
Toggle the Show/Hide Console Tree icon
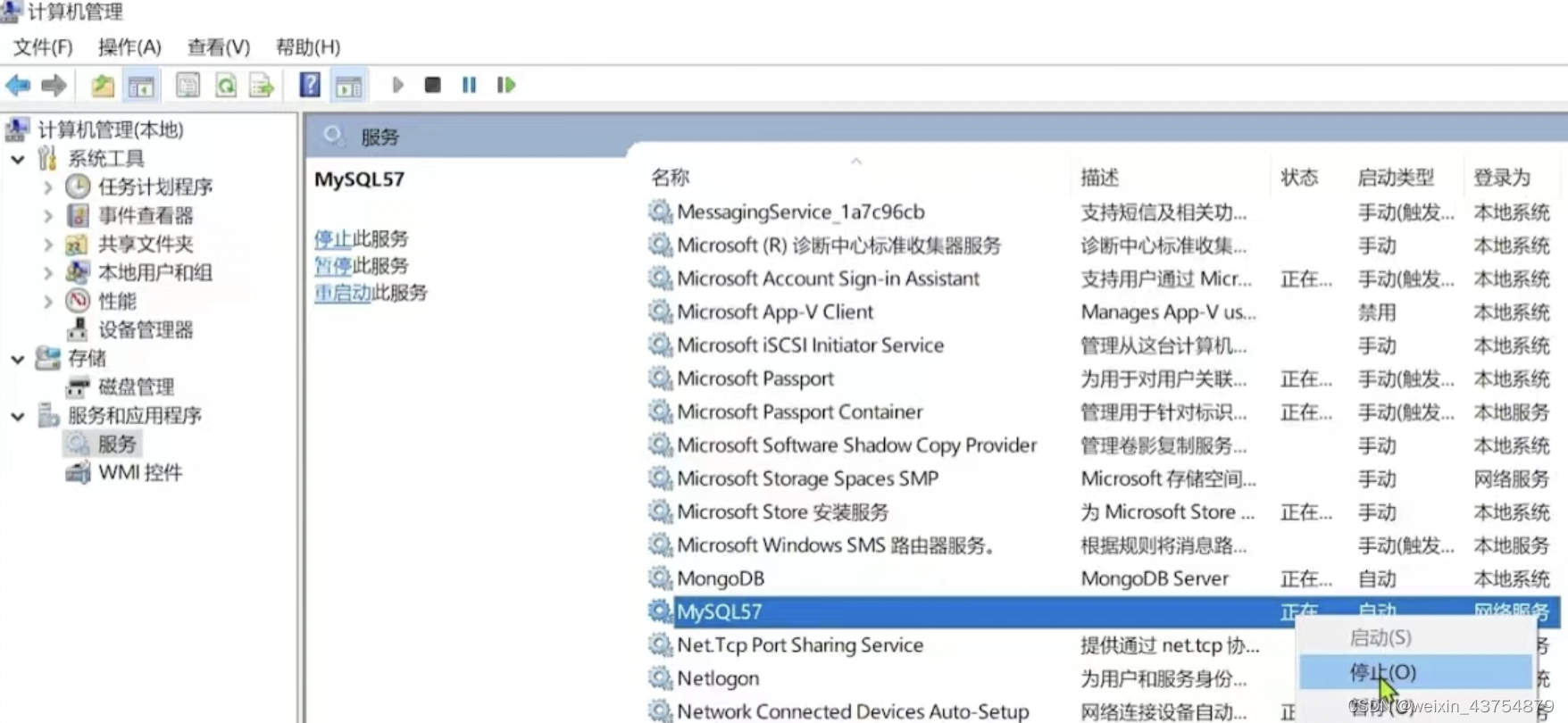pyautogui.click(x=141, y=86)
